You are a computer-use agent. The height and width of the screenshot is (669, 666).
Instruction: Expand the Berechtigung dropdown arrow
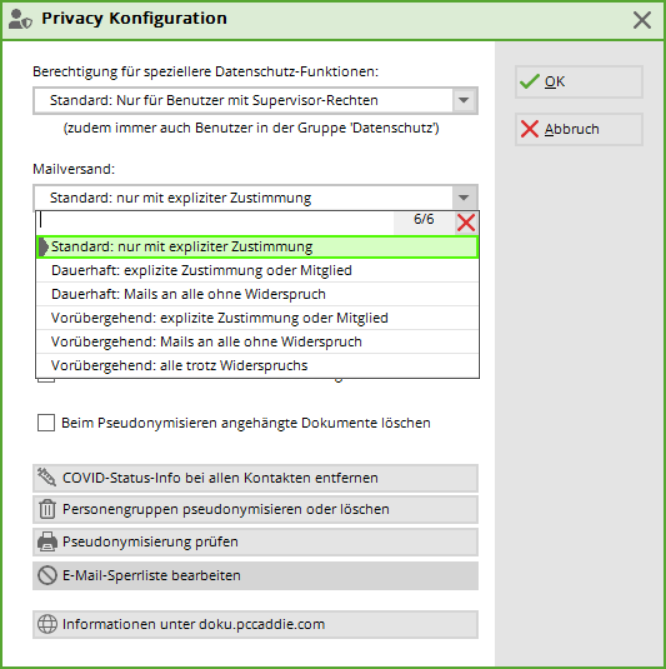click(463, 100)
